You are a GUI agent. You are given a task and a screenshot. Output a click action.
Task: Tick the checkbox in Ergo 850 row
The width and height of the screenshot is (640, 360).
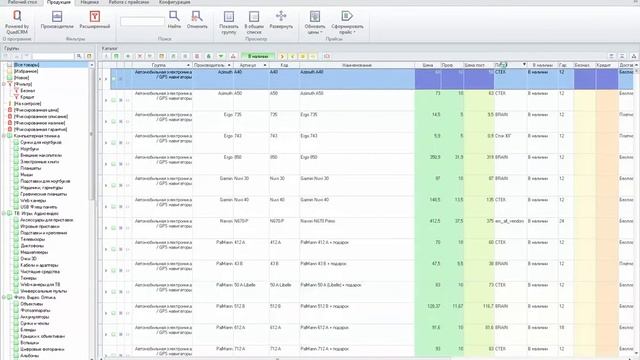tap(114, 164)
